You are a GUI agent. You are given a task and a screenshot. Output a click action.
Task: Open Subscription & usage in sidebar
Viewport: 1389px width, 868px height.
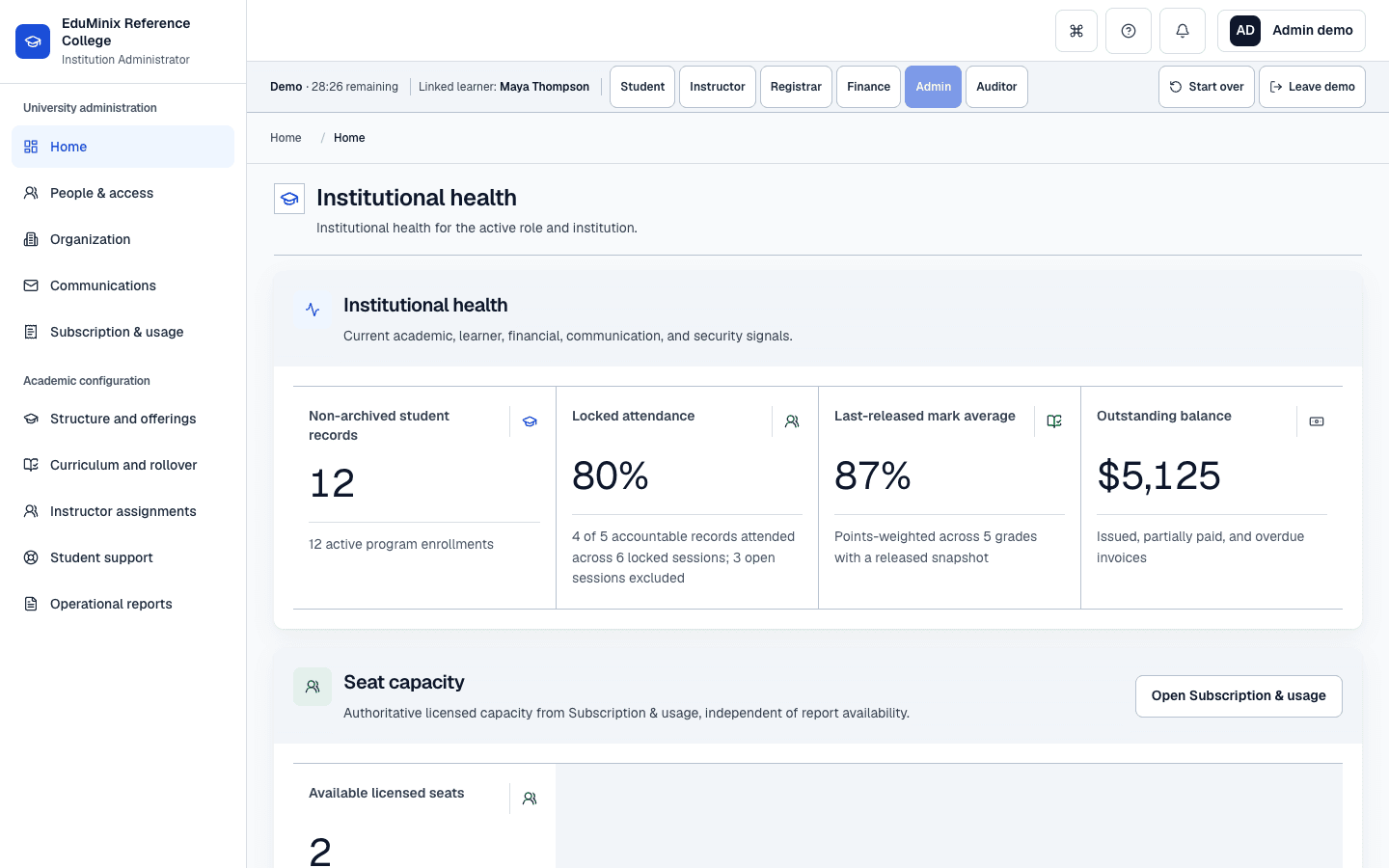[123, 332]
